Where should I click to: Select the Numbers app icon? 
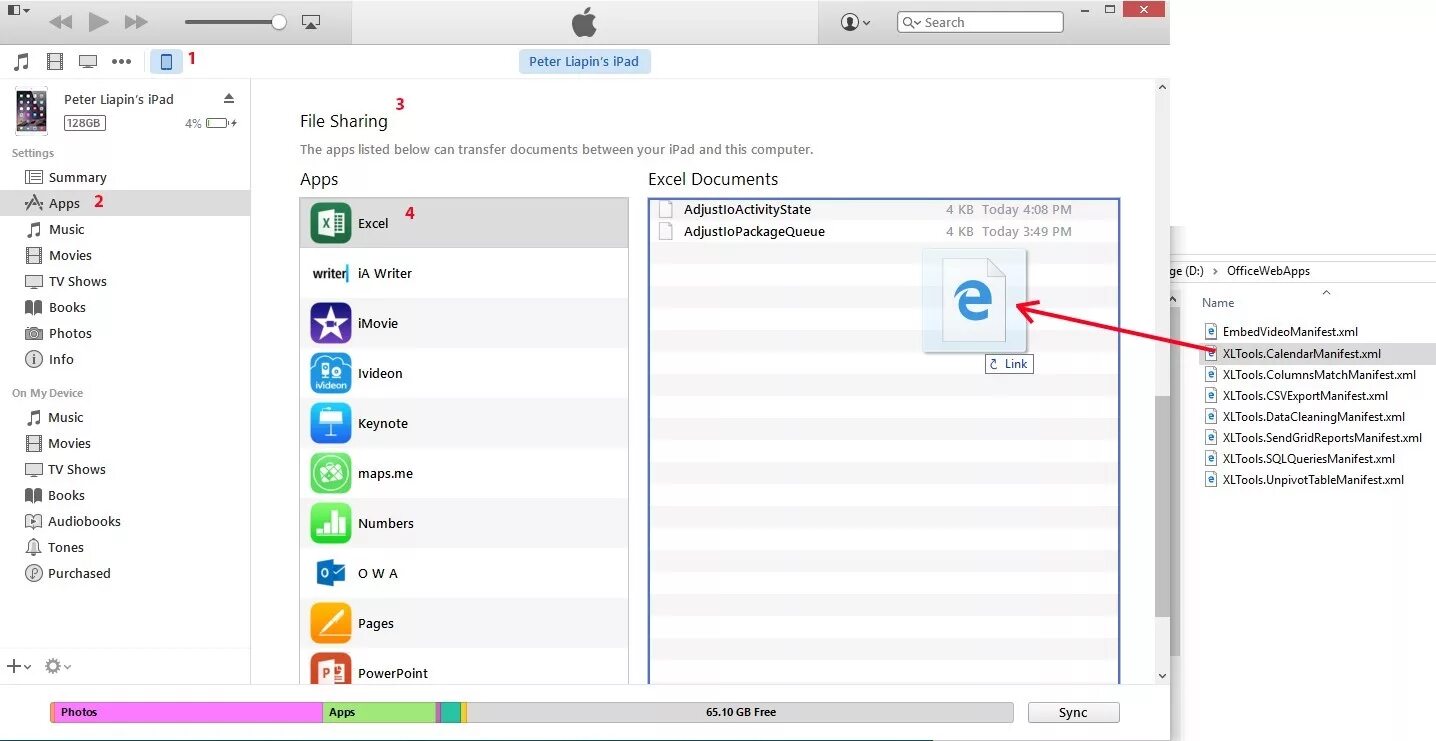coord(330,523)
